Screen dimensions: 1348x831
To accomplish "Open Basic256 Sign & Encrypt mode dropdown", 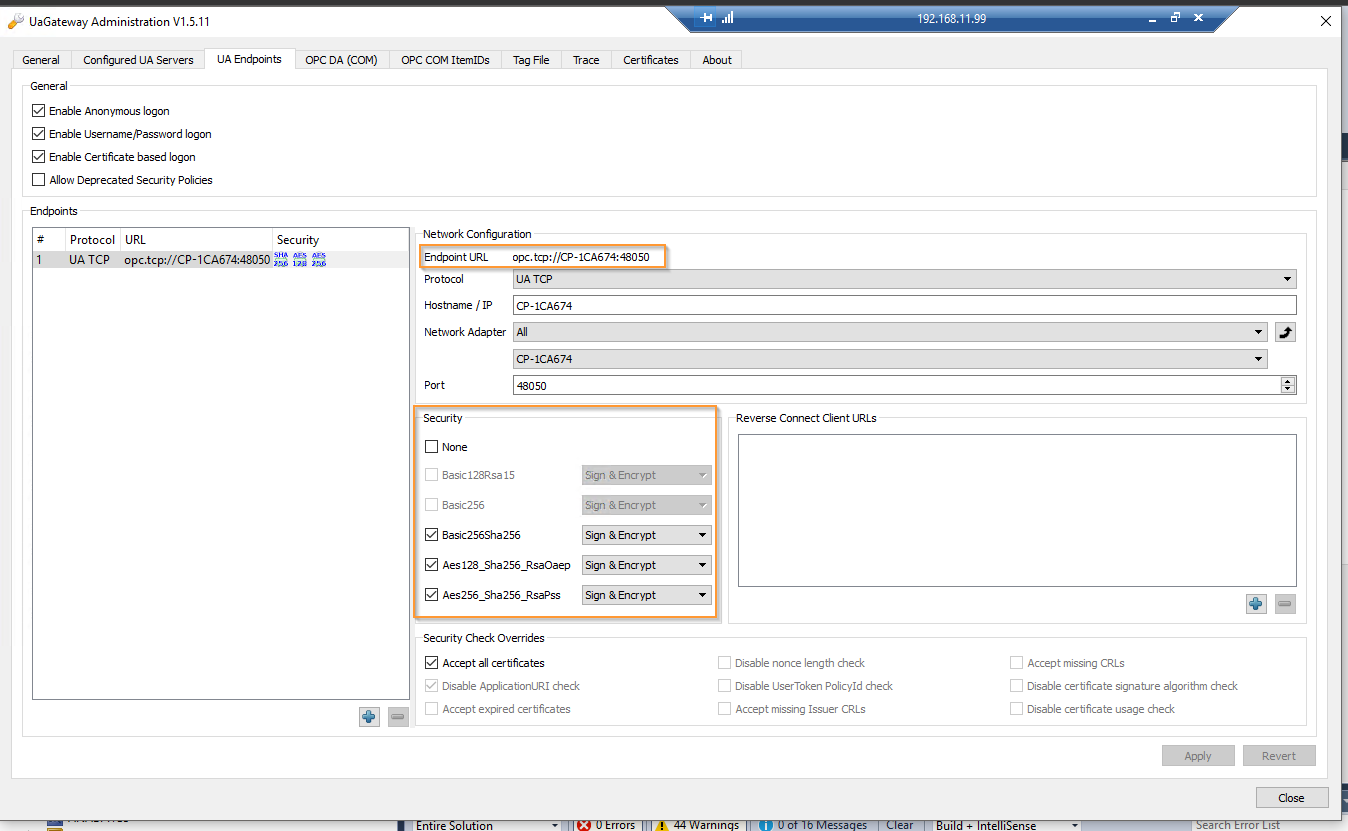I will (646, 505).
